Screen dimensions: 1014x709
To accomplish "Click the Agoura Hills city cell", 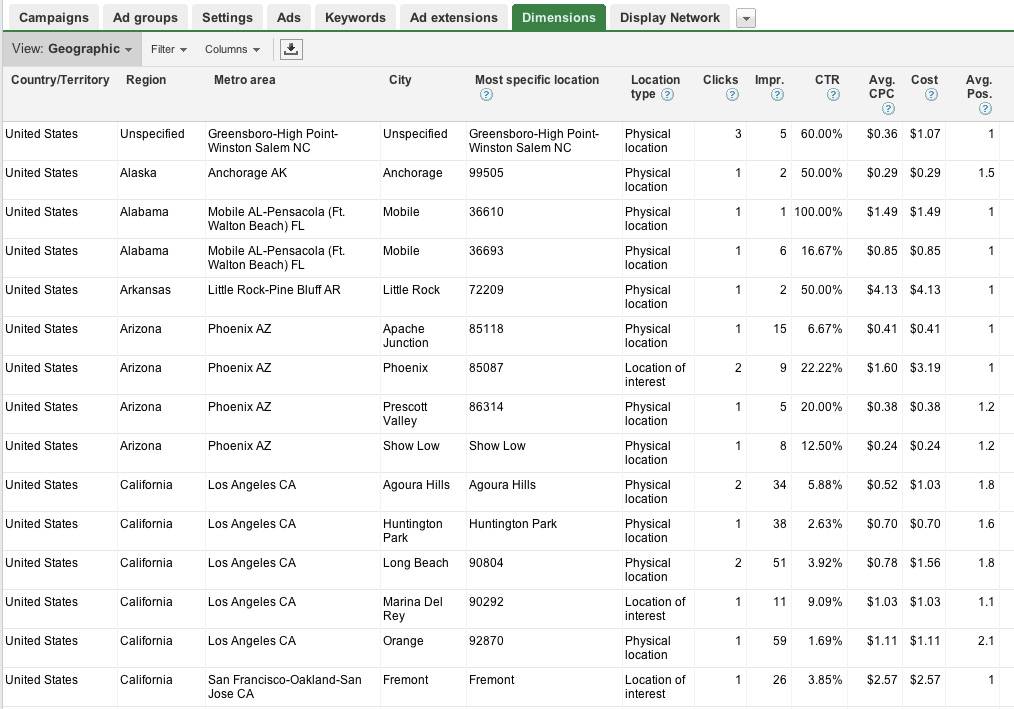I will point(416,485).
